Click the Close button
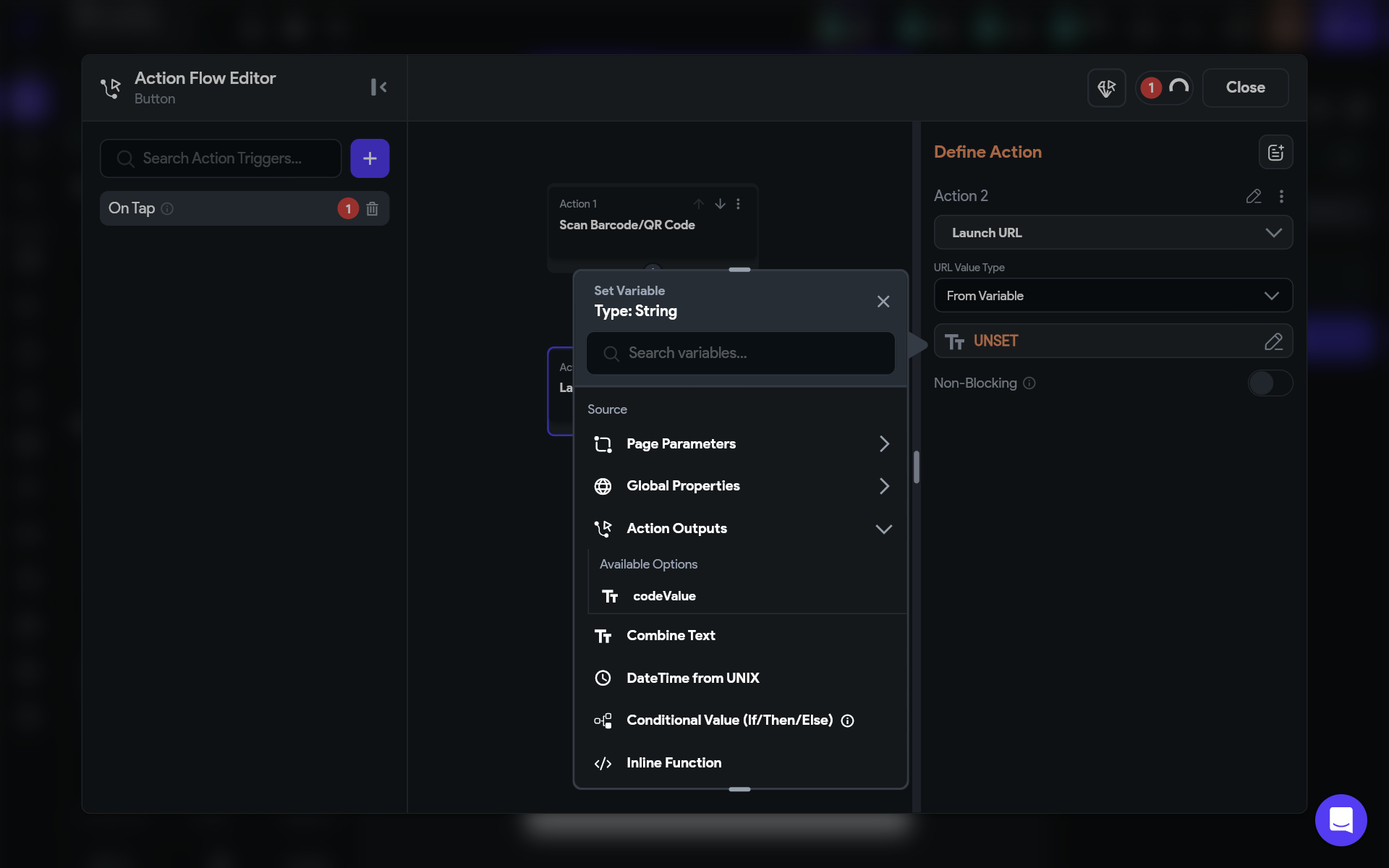This screenshot has height=868, width=1389. (1244, 88)
